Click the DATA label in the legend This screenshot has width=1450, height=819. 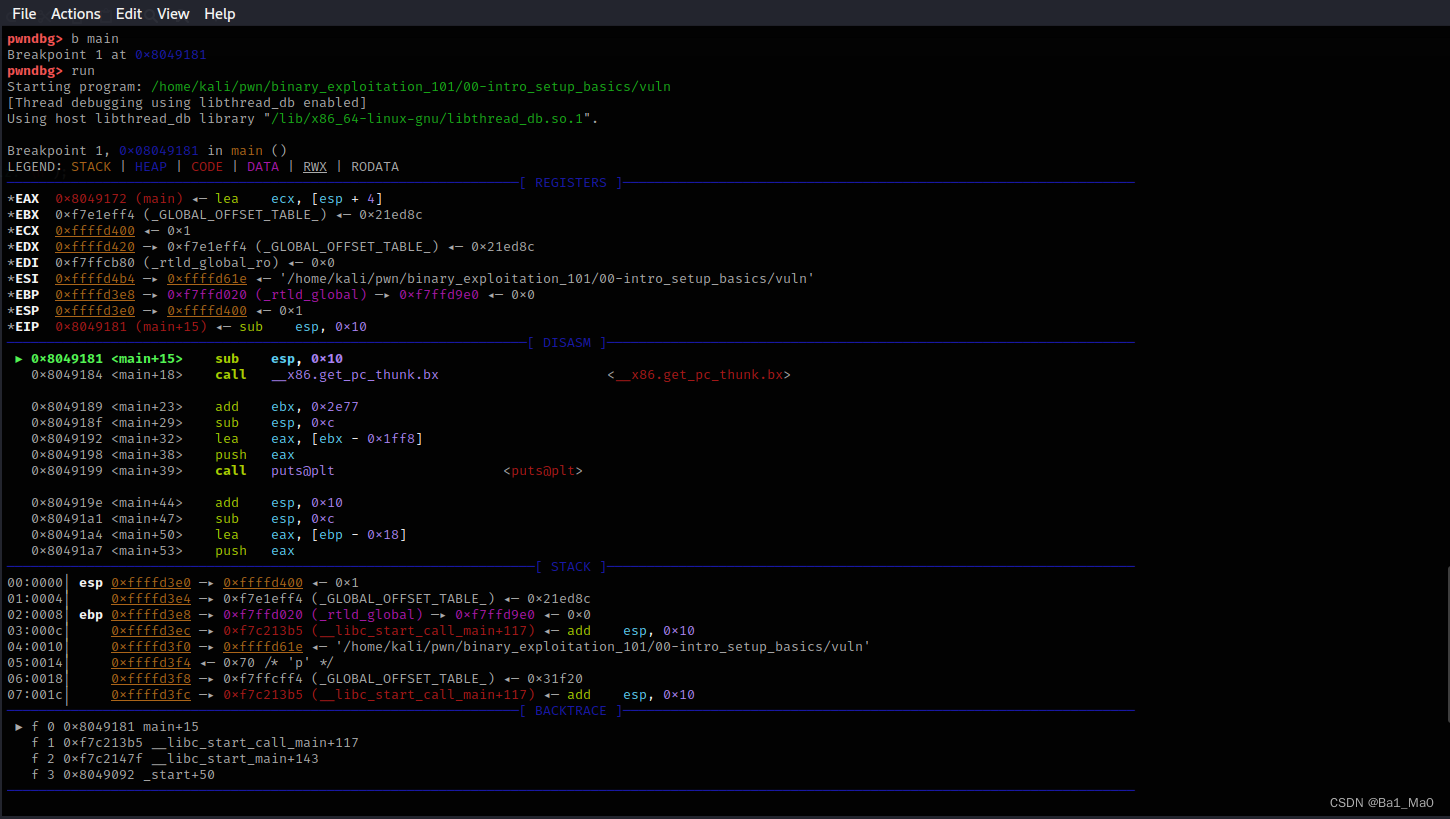pyautogui.click(x=263, y=167)
